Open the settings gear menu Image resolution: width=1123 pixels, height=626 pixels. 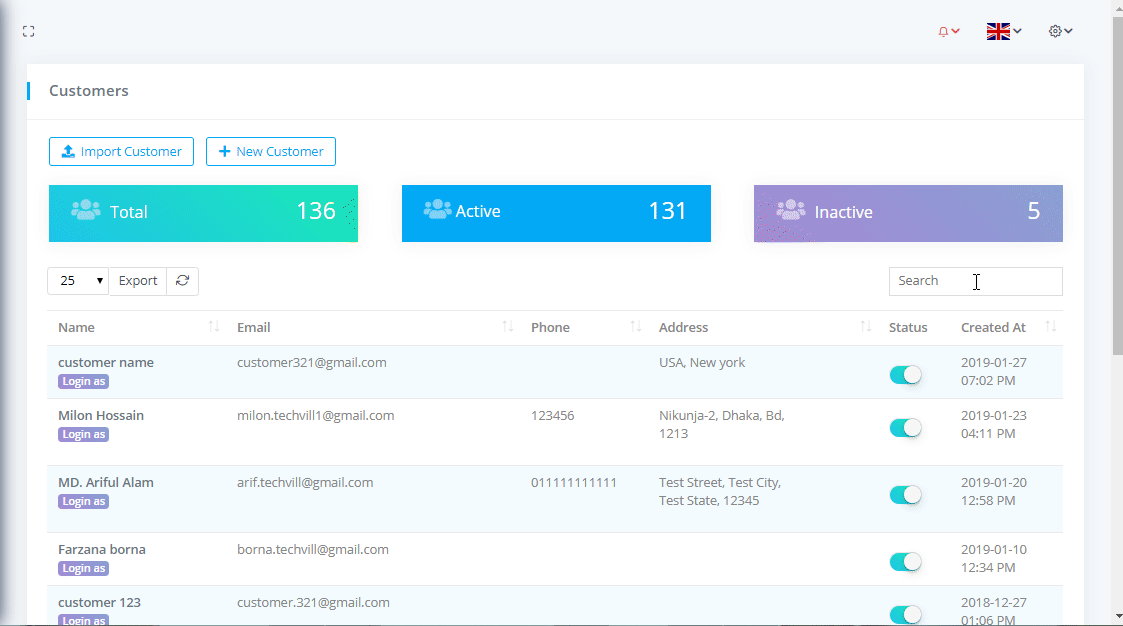(x=1060, y=32)
